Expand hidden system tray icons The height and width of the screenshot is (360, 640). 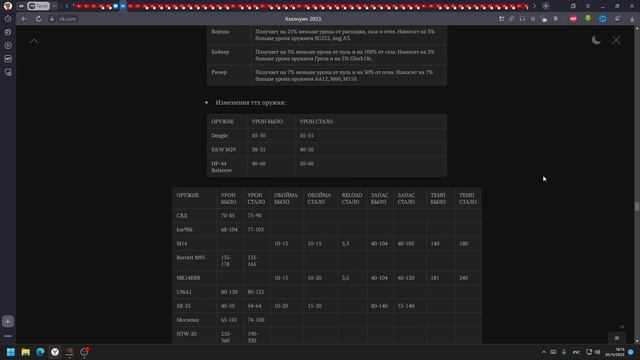[x=544, y=352]
